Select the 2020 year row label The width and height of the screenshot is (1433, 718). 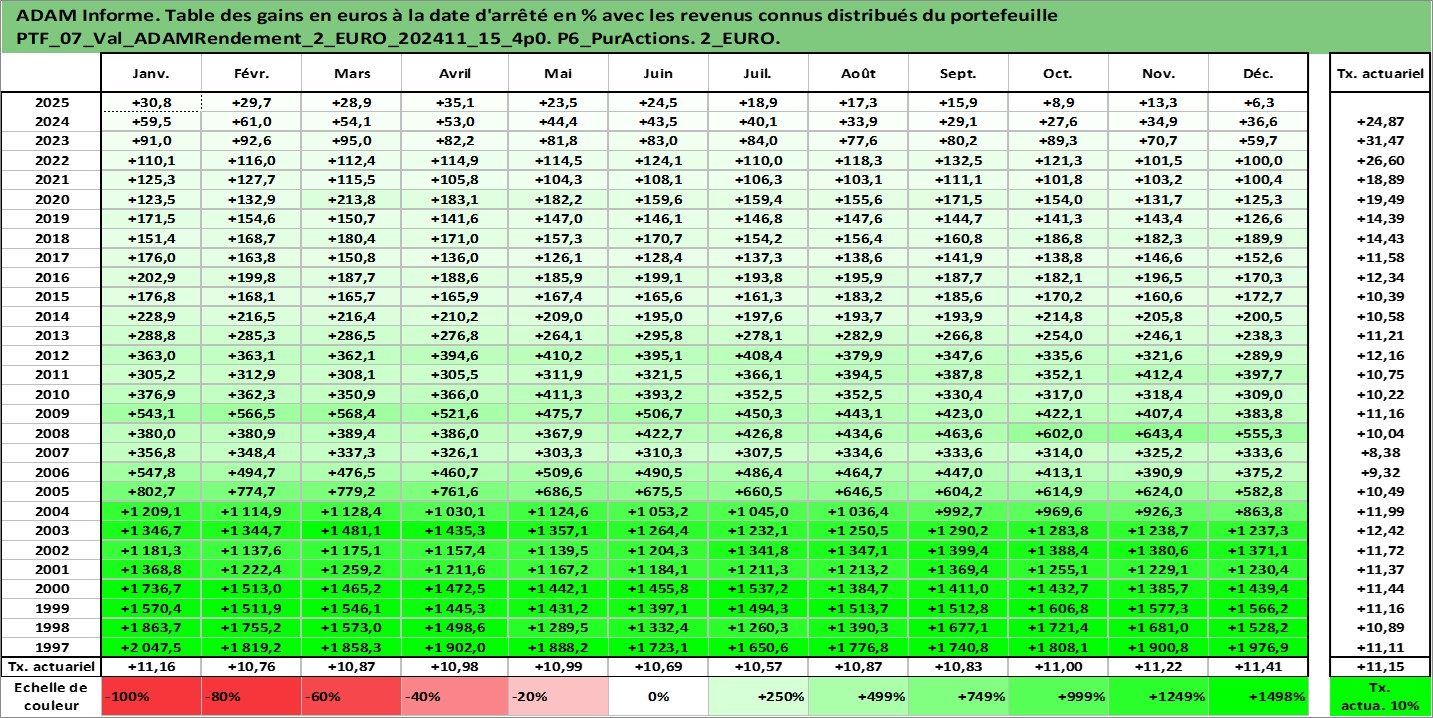pyautogui.click(x=51, y=199)
